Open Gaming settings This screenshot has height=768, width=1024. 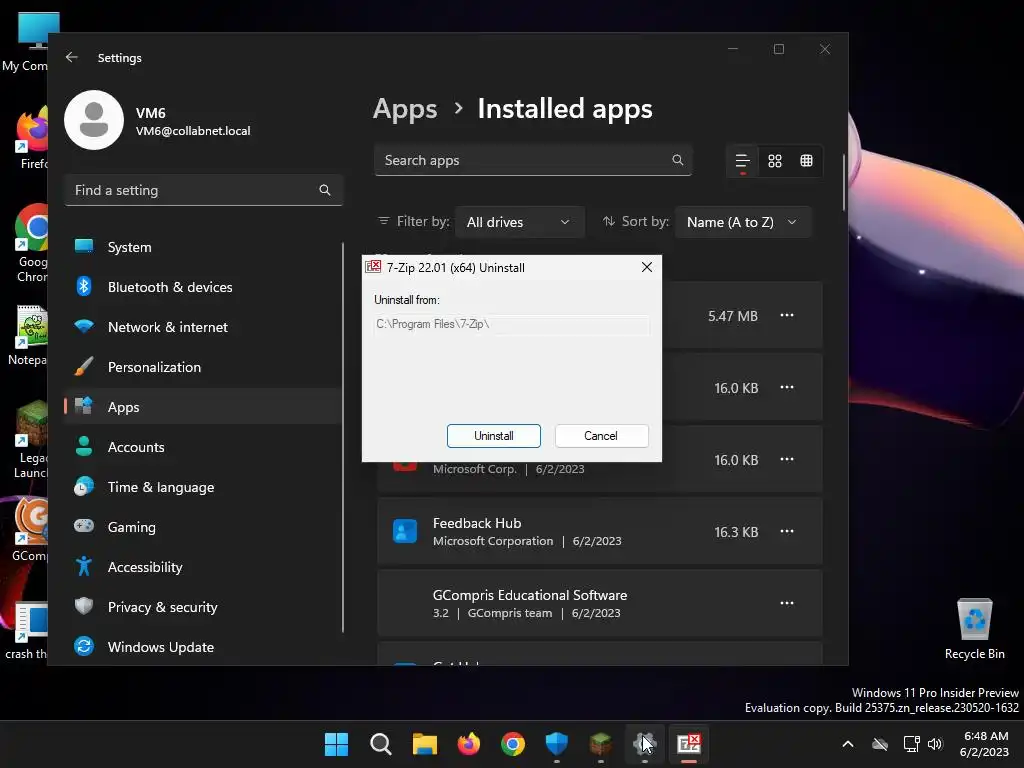[203, 526]
